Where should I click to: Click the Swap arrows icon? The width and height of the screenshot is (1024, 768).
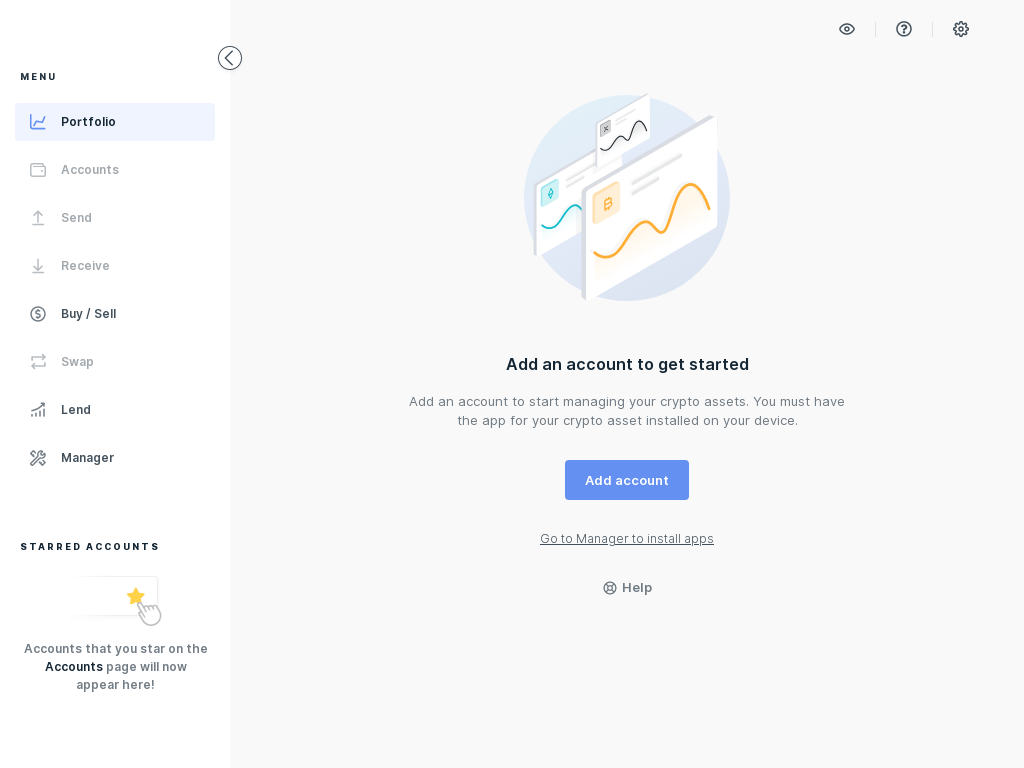click(x=38, y=361)
